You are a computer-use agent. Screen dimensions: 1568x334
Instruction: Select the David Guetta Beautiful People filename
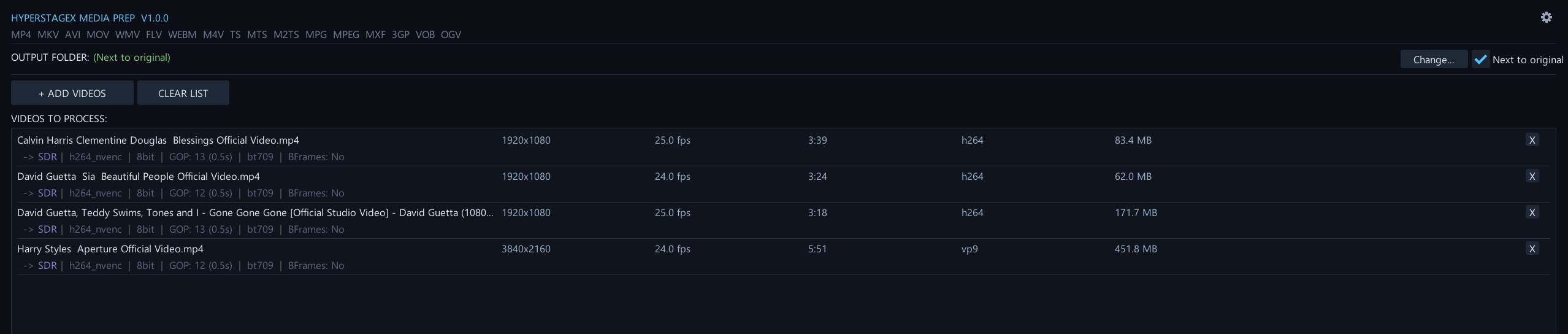tap(139, 177)
